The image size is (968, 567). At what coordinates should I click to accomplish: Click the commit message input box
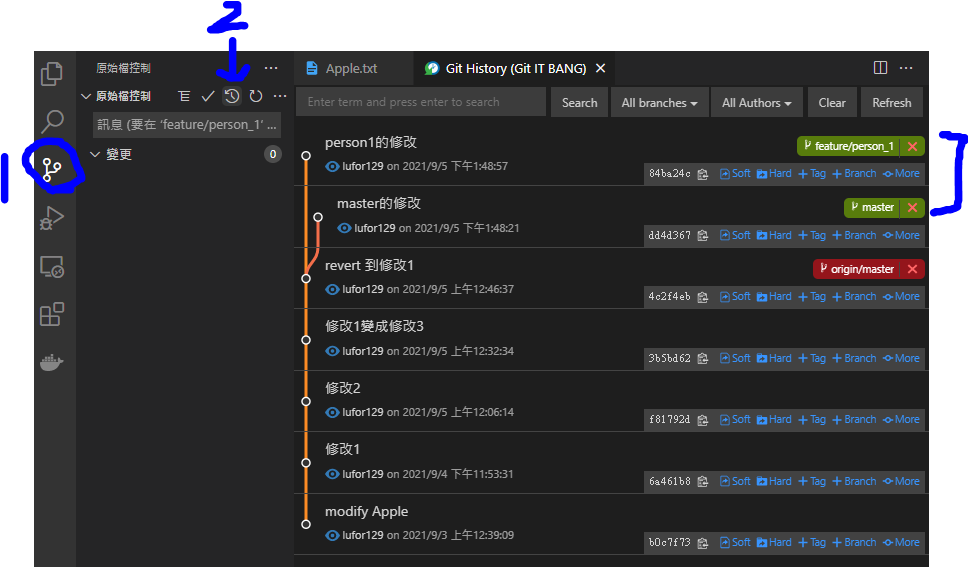coord(187,125)
